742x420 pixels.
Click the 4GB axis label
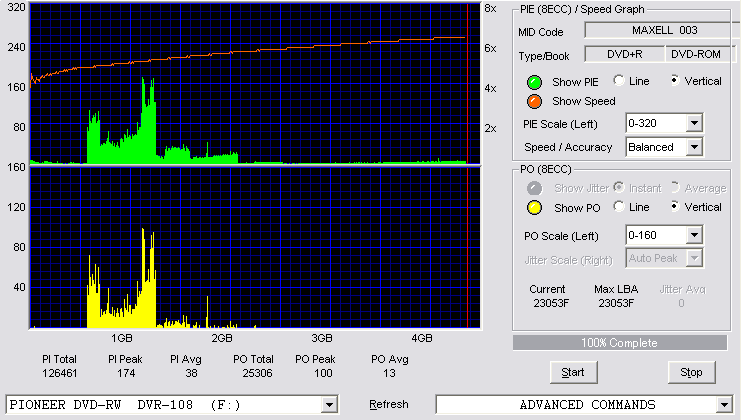tap(422, 338)
